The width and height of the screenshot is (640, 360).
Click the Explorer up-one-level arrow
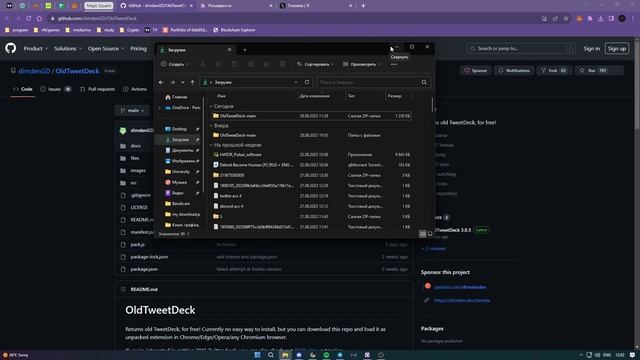192,82
